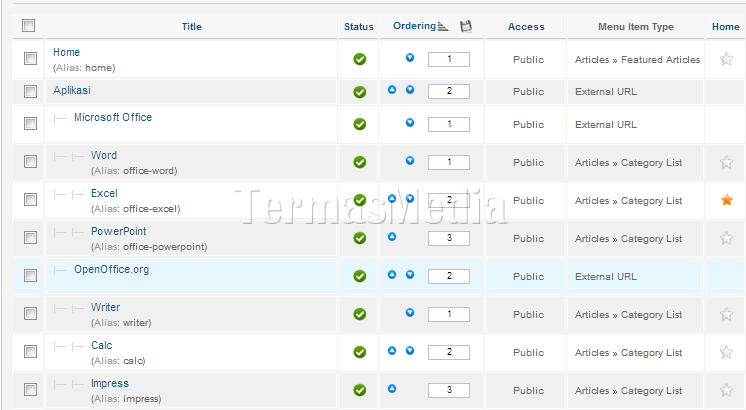The image size is (746, 410).
Task: Click the orange home star for Excel
Action: tap(726, 200)
